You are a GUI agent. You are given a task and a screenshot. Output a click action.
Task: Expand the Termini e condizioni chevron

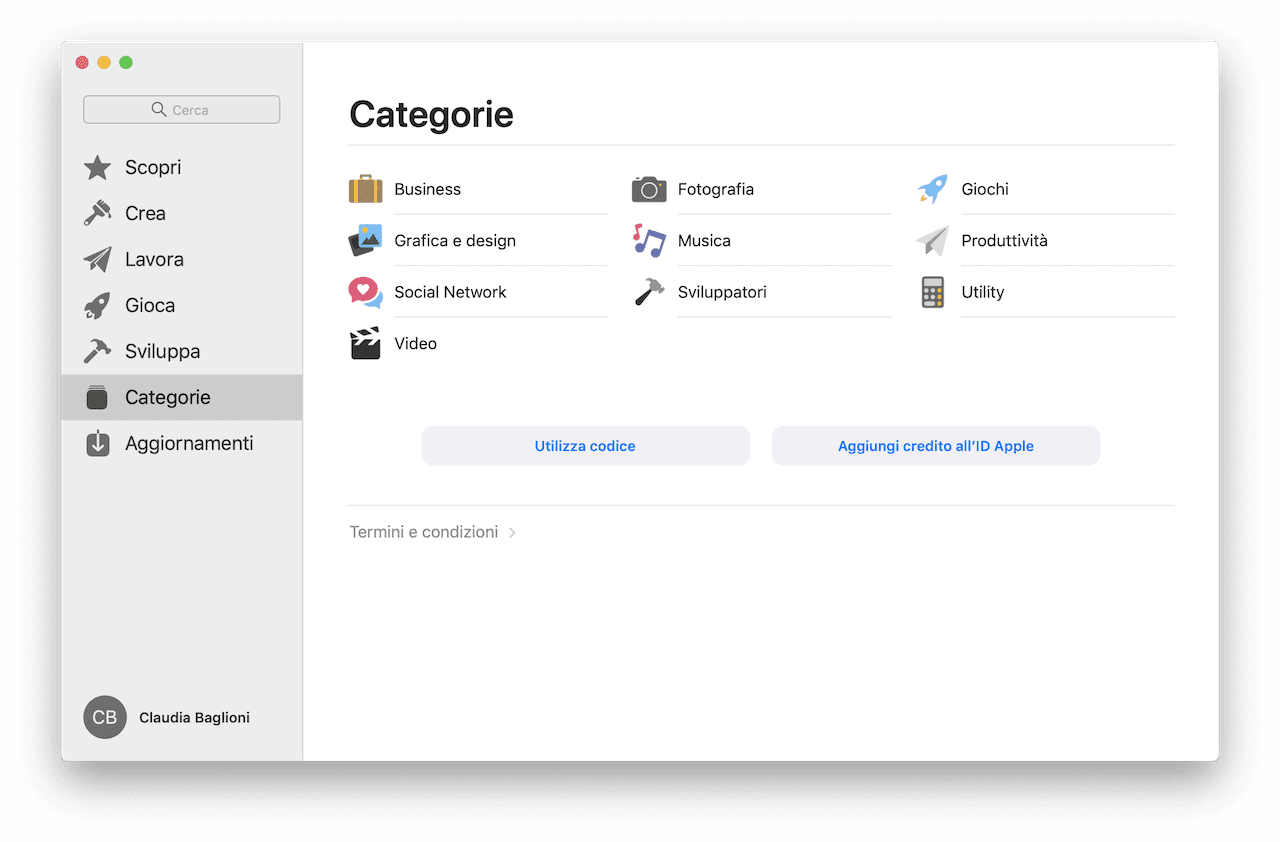click(x=512, y=533)
